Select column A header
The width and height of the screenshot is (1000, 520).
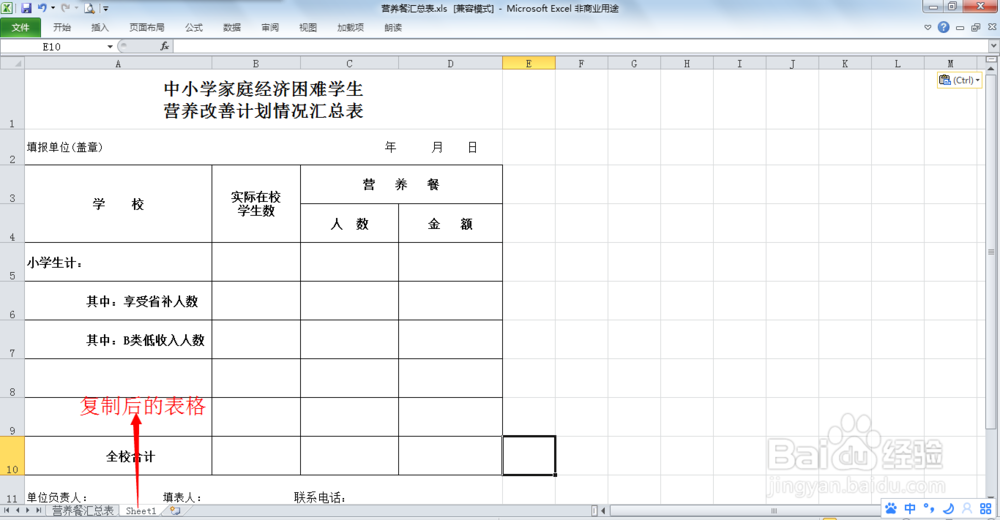pyautogui.click(x=118, y=63)
